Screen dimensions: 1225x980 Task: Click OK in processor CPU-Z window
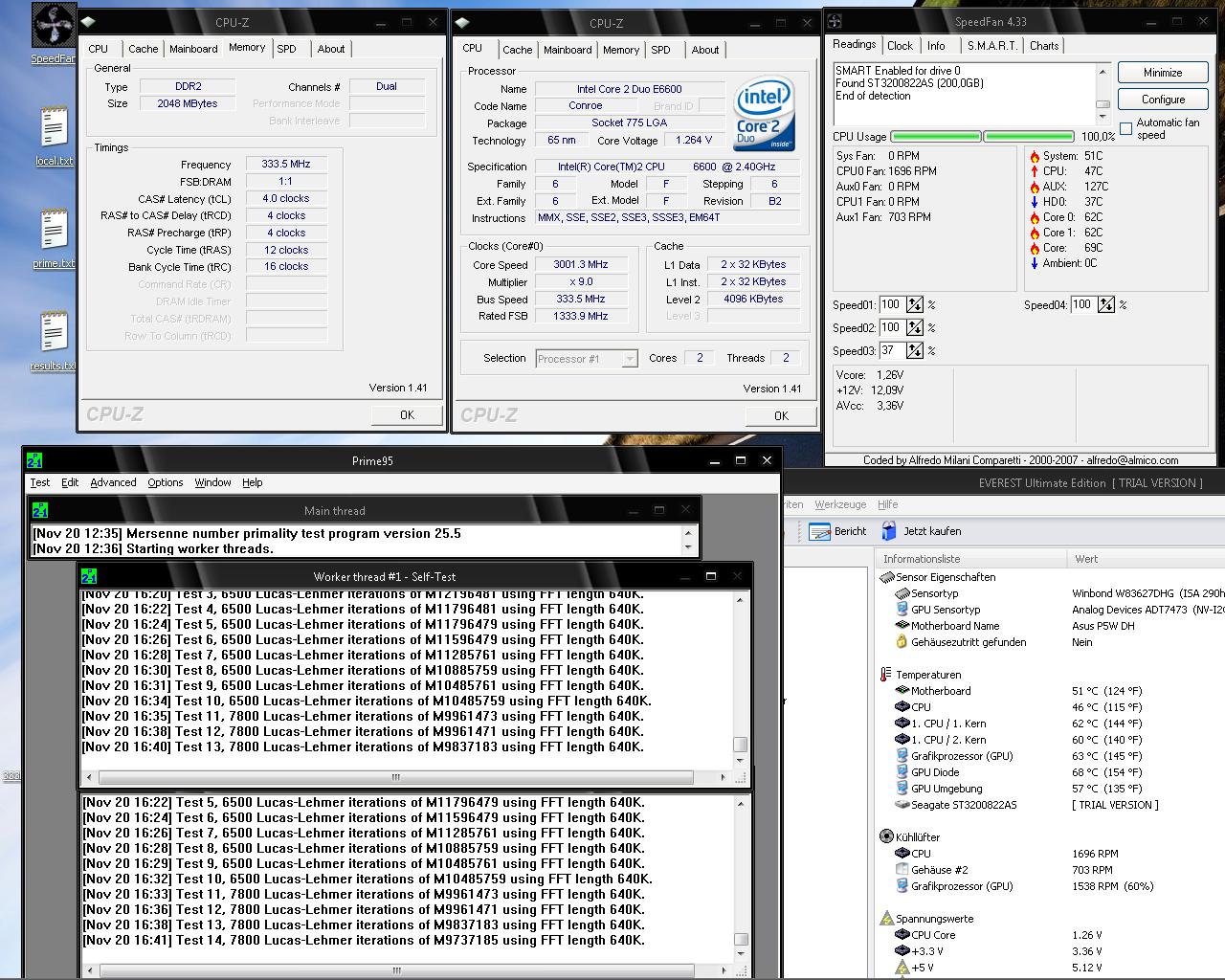(781, 416)
